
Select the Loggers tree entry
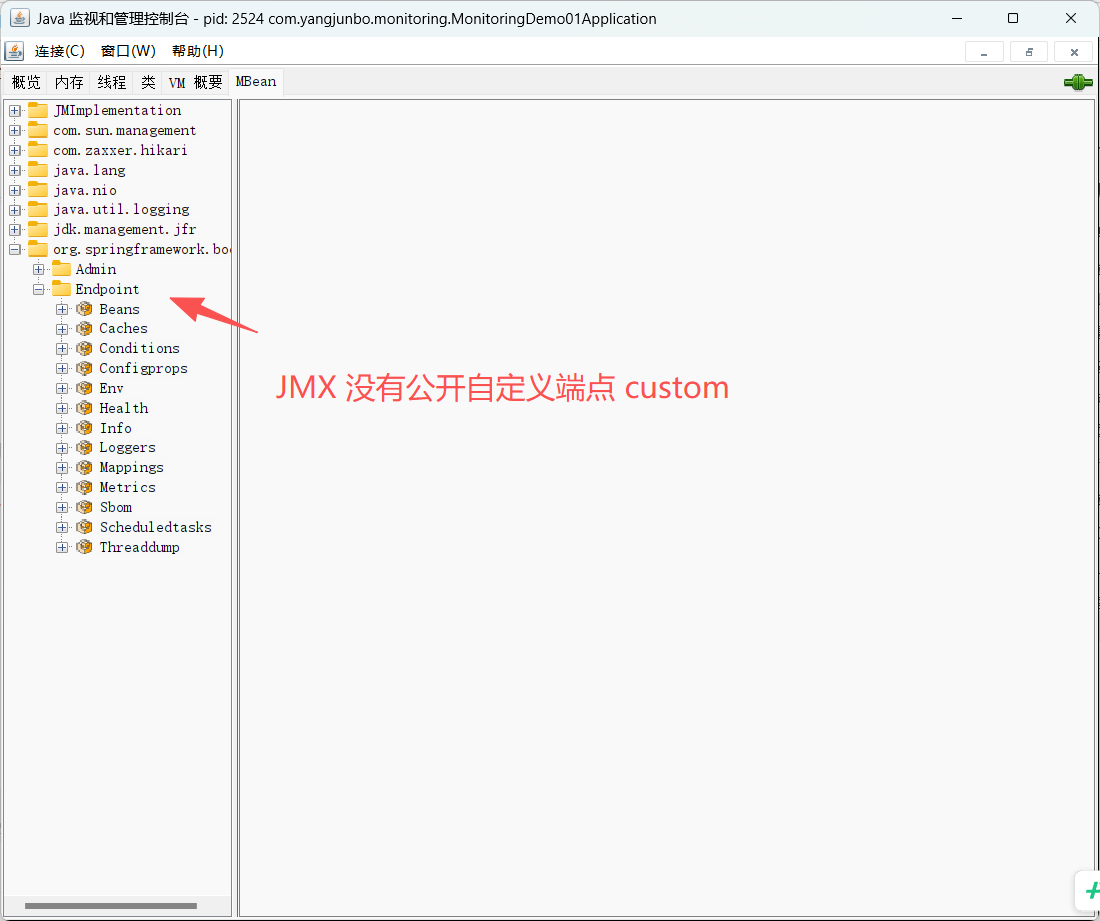127,448
